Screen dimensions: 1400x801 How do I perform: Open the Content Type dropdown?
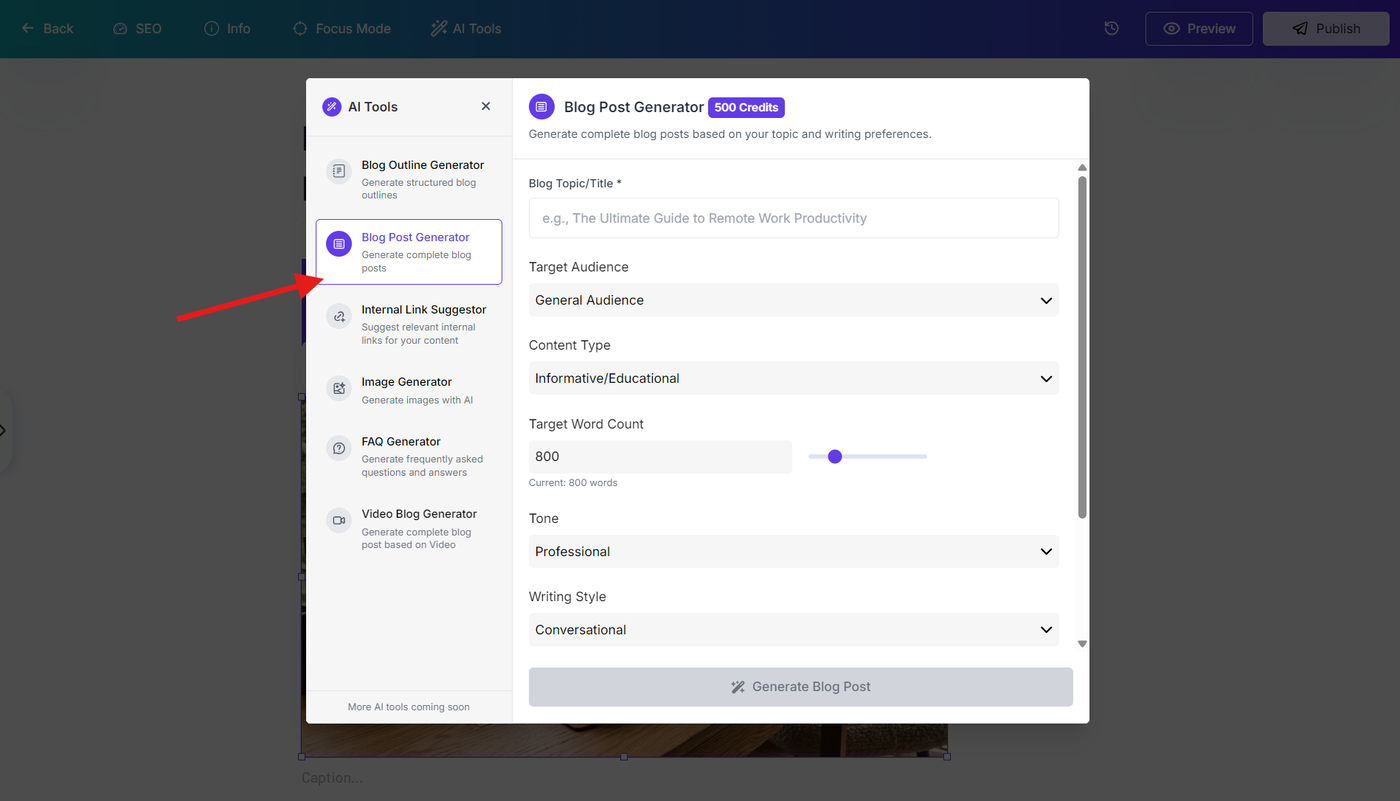pyautogui.click(x=794, y=378)
